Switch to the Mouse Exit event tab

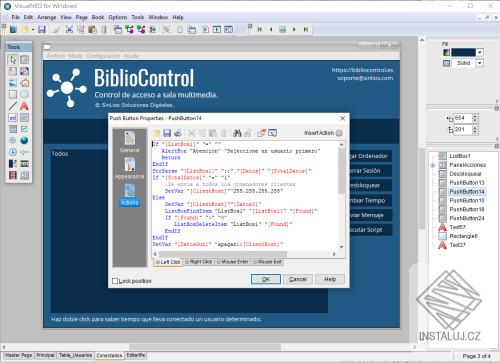267,262
